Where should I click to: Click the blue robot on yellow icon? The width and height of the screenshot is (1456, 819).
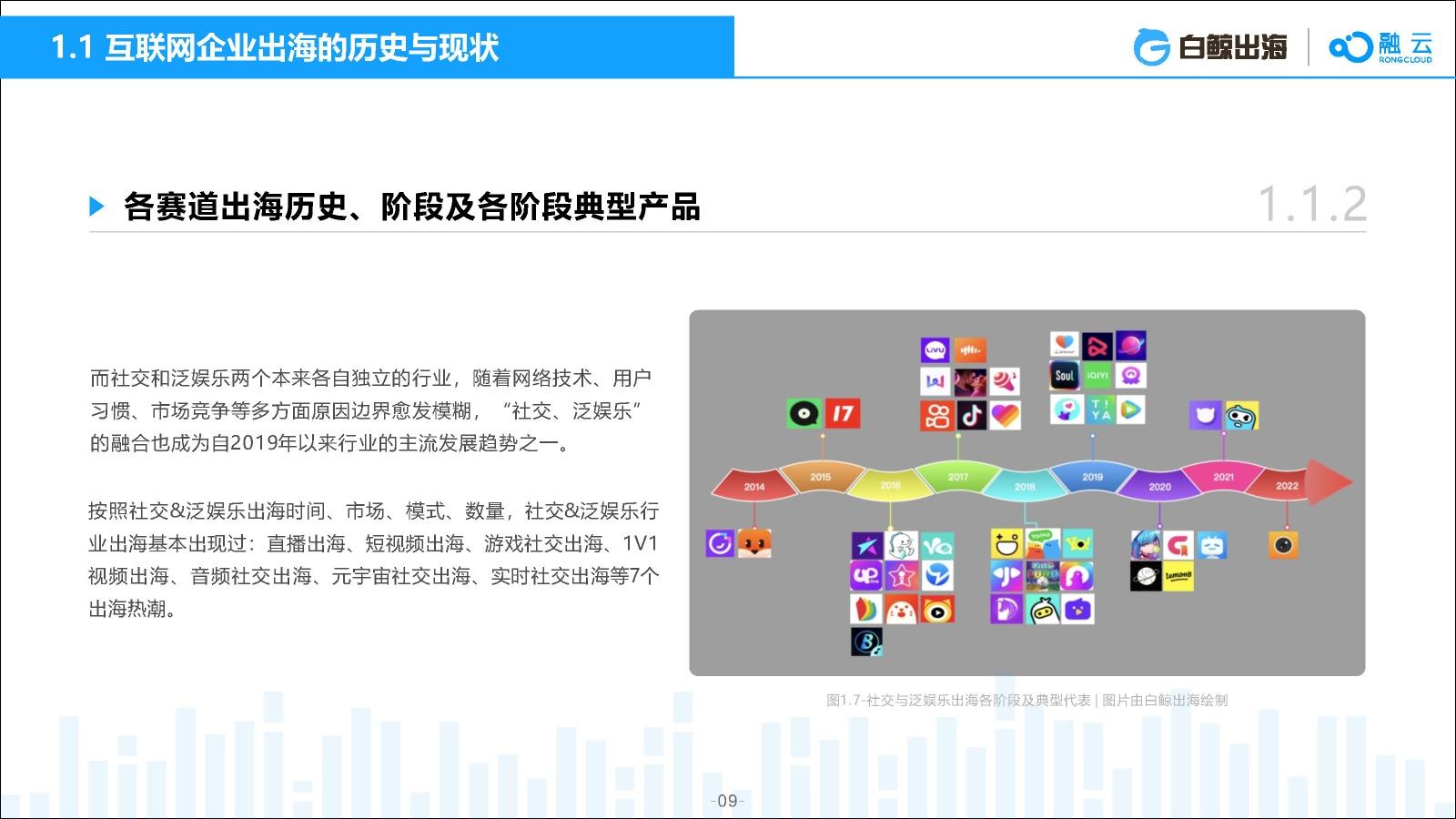pyautogui.click(x=1241, y=415)
